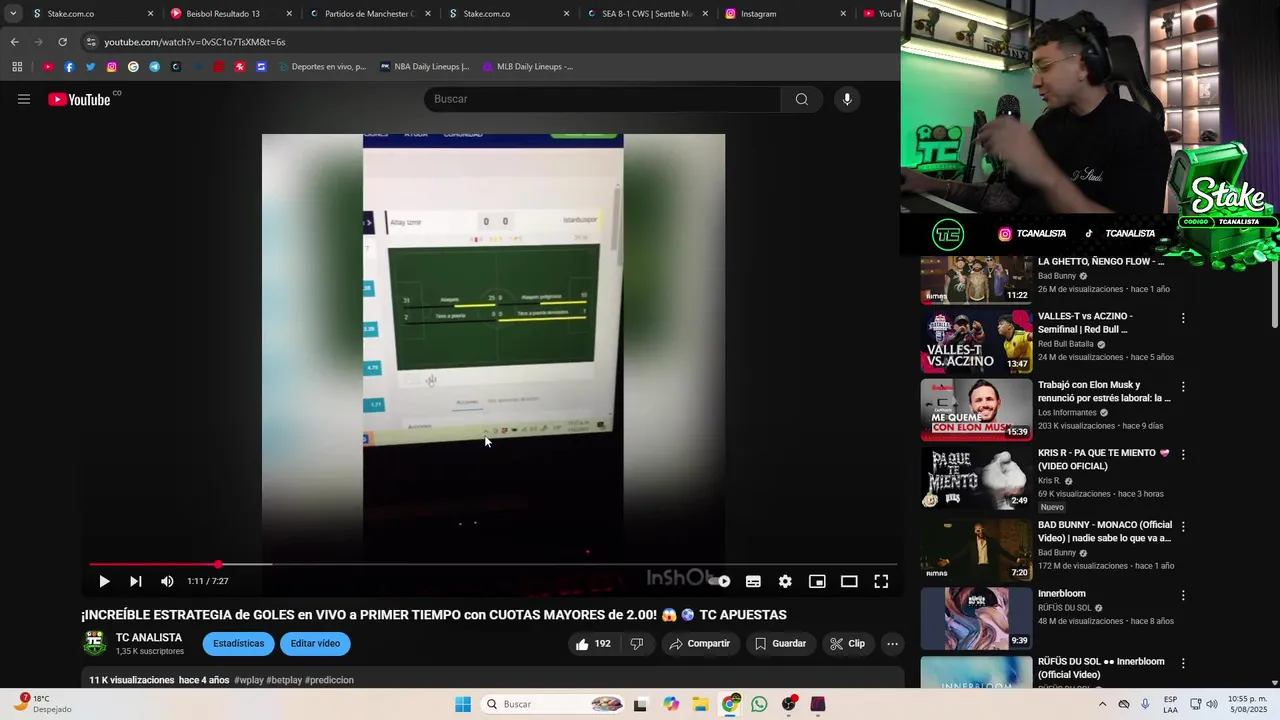The width and height of the screenshot is (1280, 720).
Task: Dislike the video with thumbs down
Action: point(637,644)
